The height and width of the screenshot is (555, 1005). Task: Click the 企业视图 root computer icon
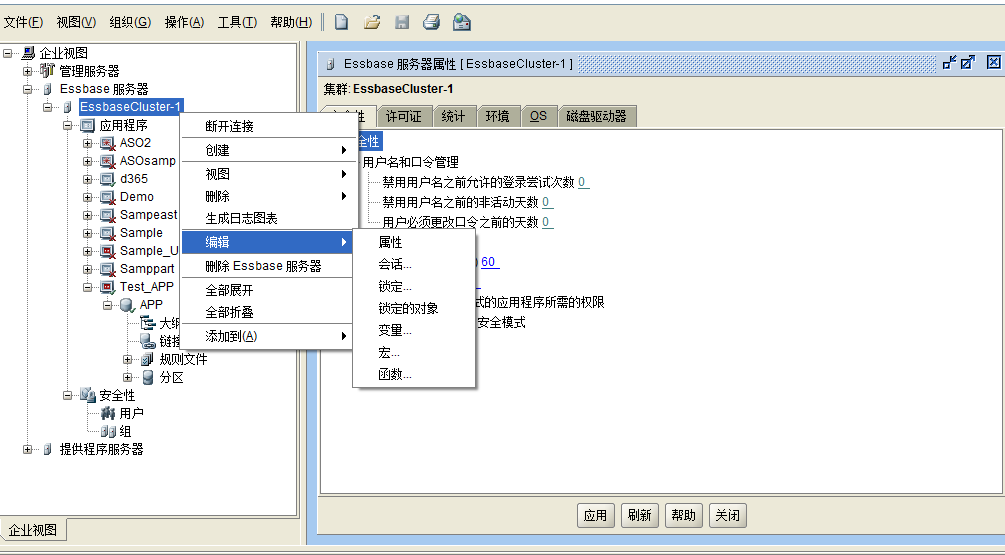pyautogui.click(x=29, y=53)
